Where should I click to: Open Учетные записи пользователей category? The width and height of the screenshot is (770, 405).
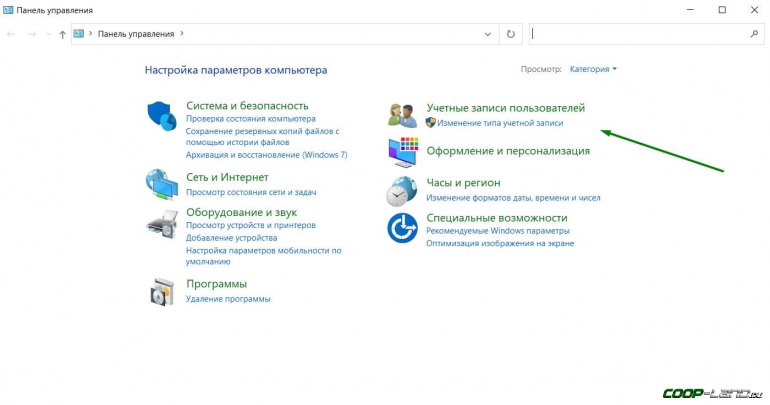click(x=505, y=107)
